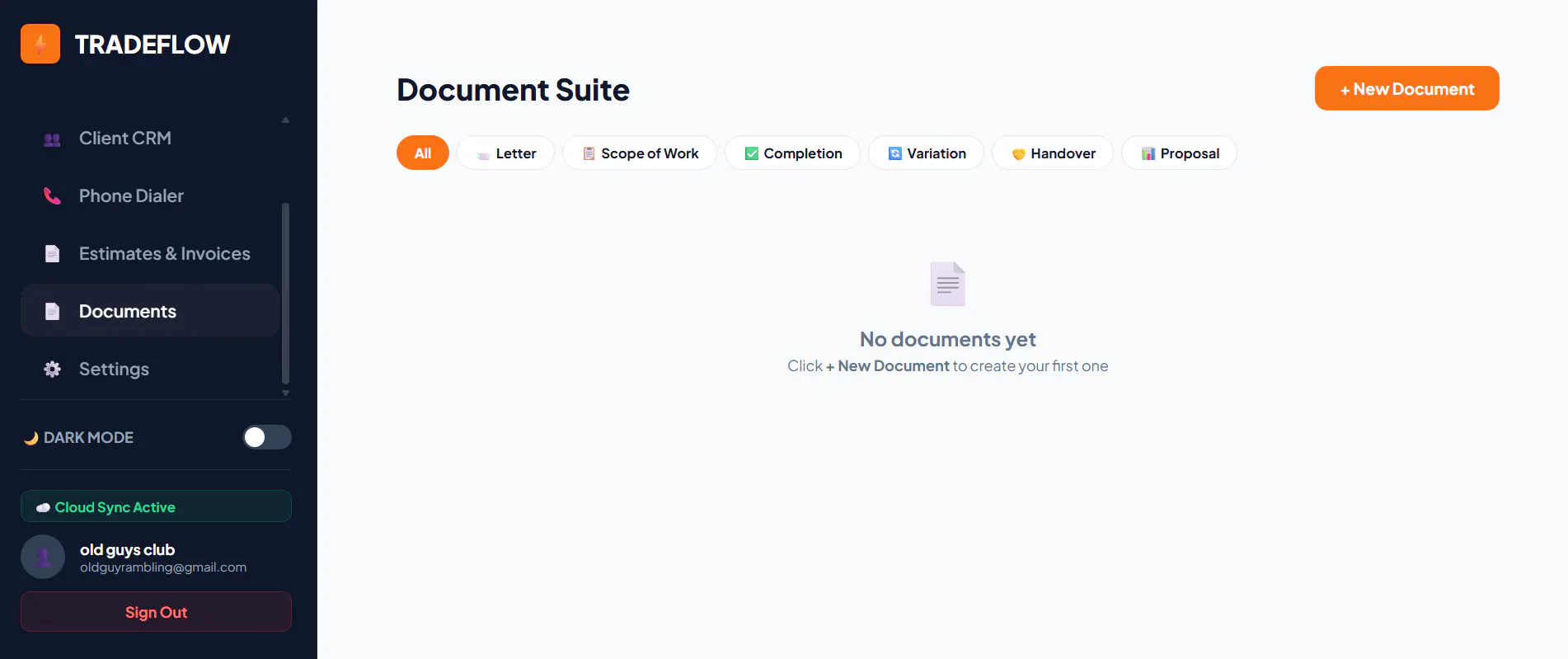Filter documents by Handover
Viewport: 1568px width, 659px height.
coord(1053,153)
